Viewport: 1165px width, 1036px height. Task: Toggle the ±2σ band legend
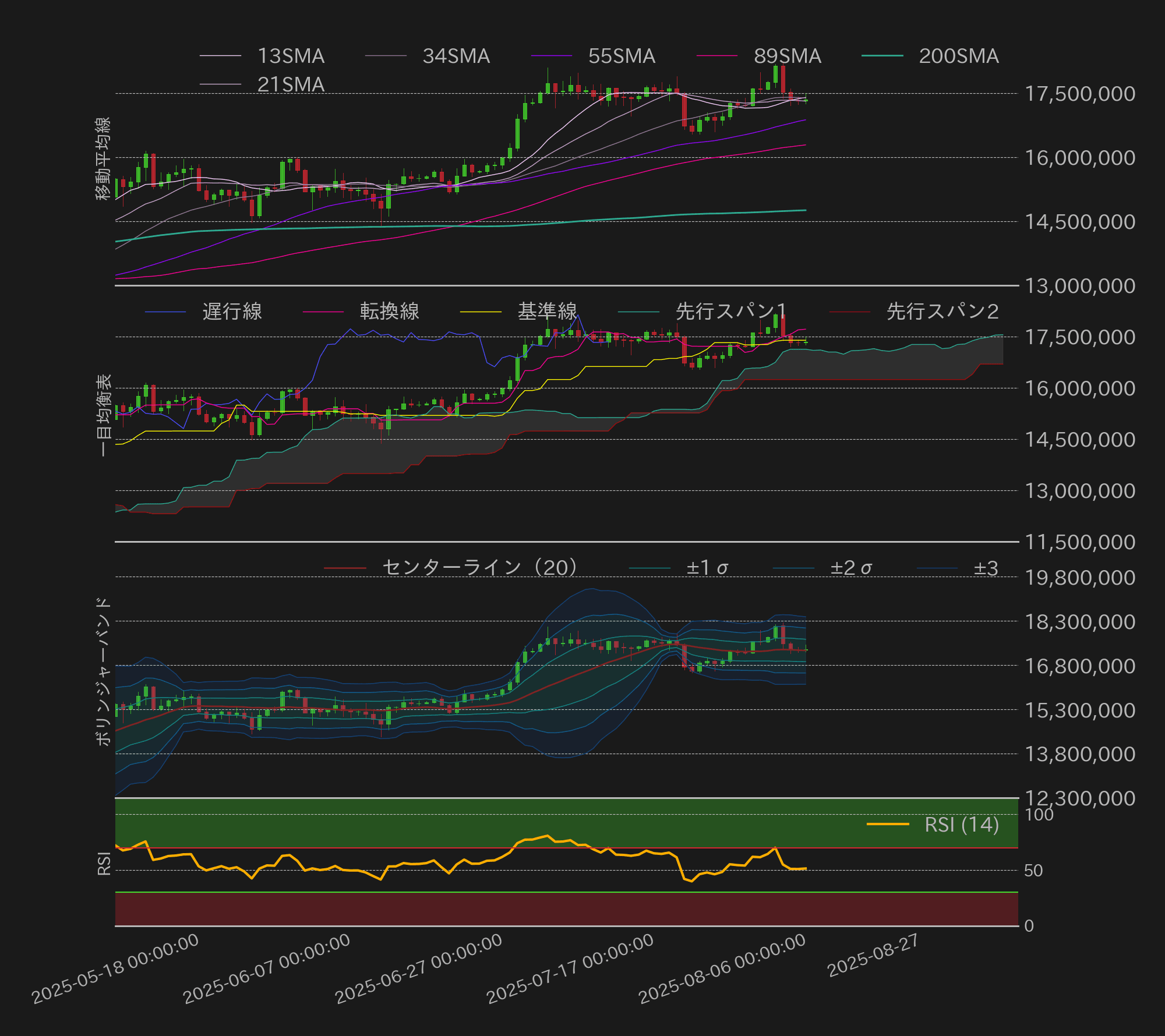(850, 568)
